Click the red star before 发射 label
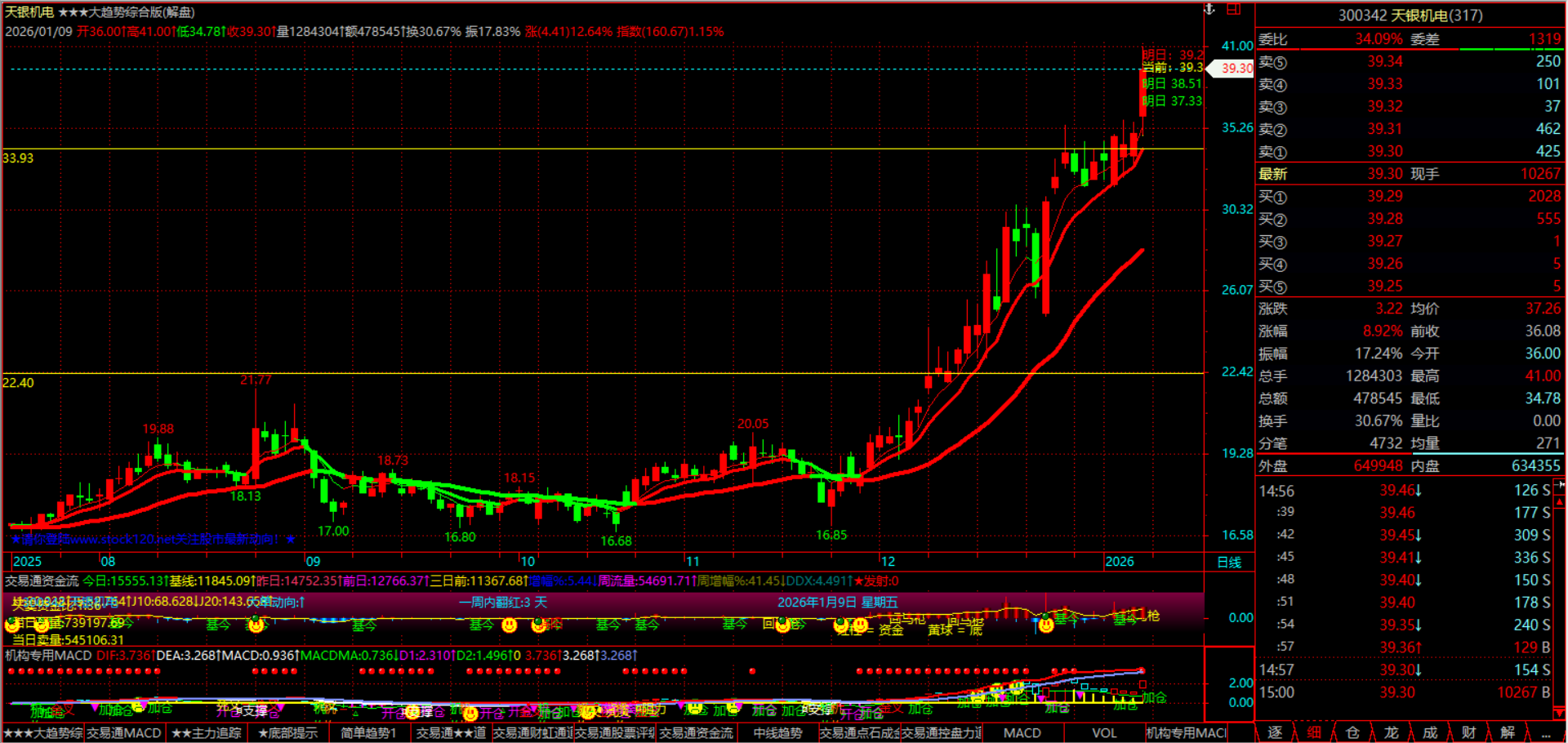The height and width of the screenshot is (743, 1568). tap(858, 581)
